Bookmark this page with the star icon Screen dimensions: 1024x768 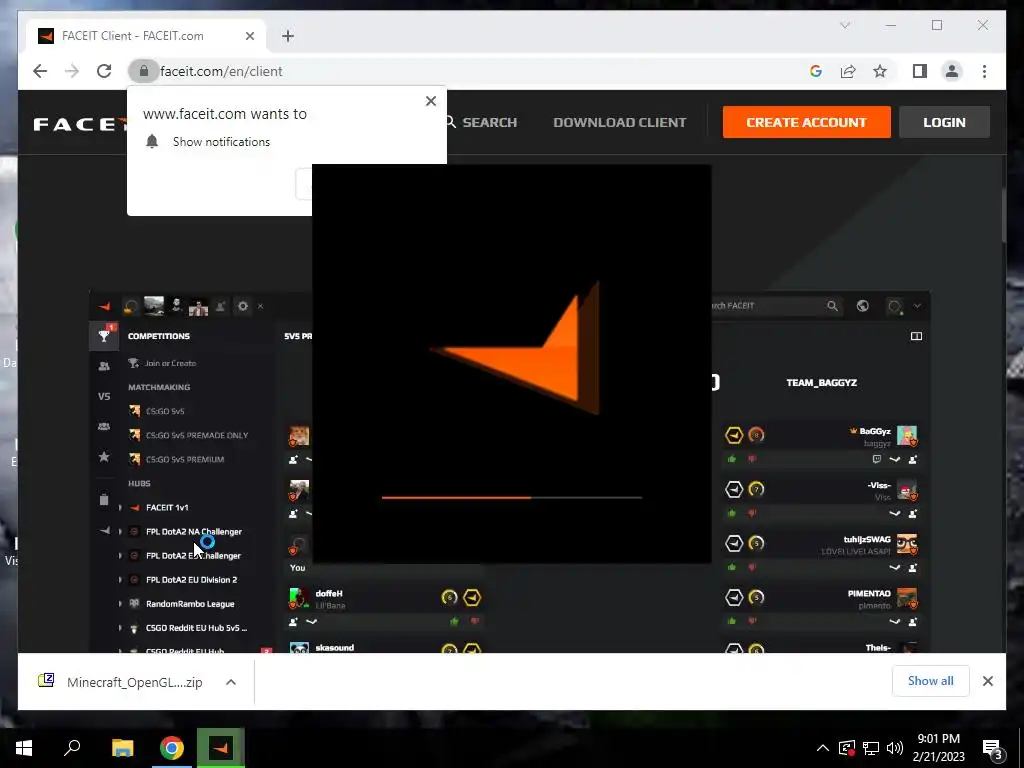[880, 71]
